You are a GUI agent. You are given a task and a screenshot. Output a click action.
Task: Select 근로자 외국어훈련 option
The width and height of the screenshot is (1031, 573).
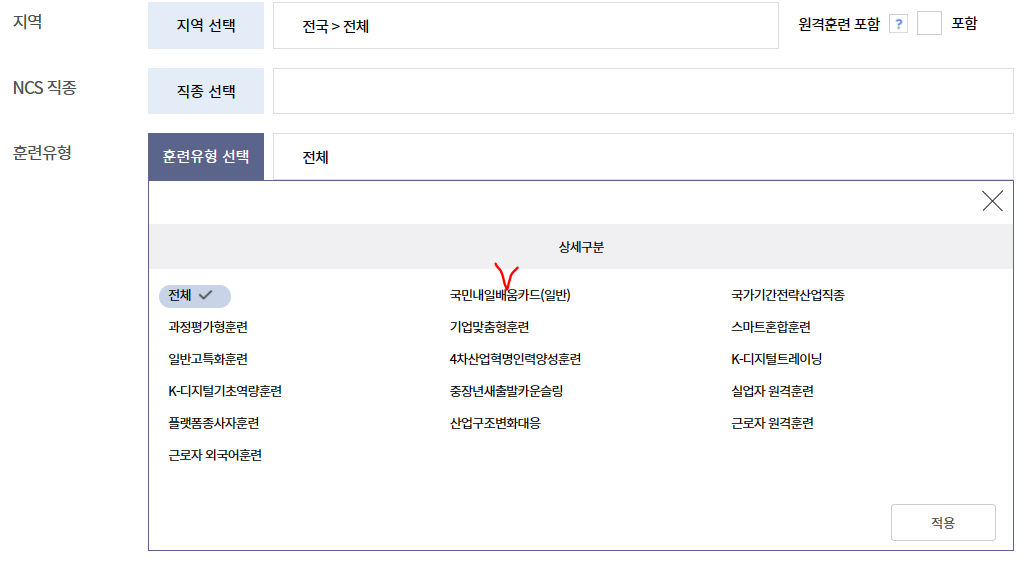pos(215,455)
